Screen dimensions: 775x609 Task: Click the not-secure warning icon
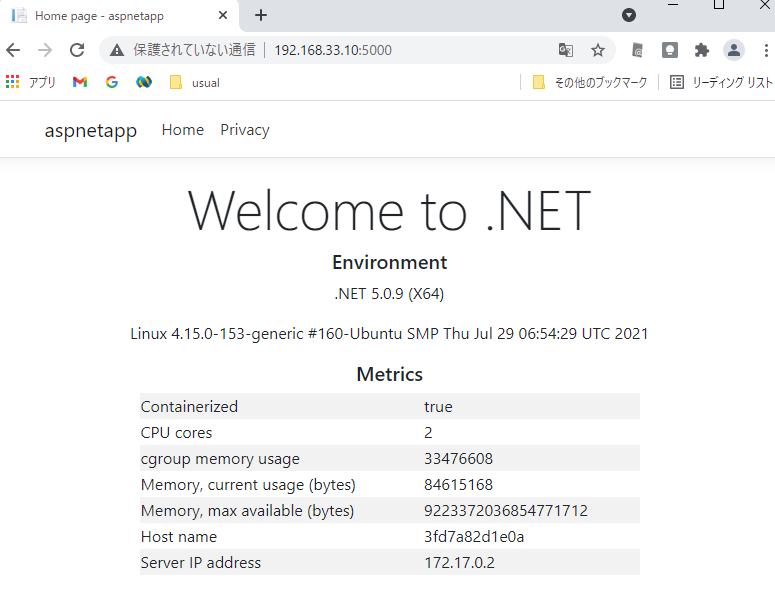117,50
